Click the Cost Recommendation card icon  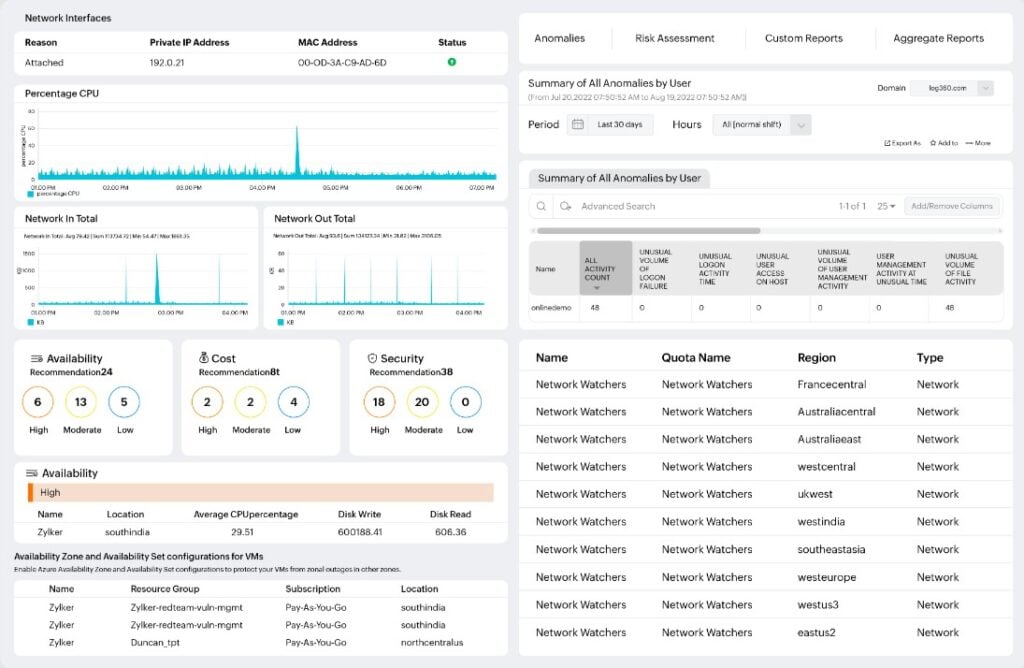pyautogui.click(x=204, y=358)
